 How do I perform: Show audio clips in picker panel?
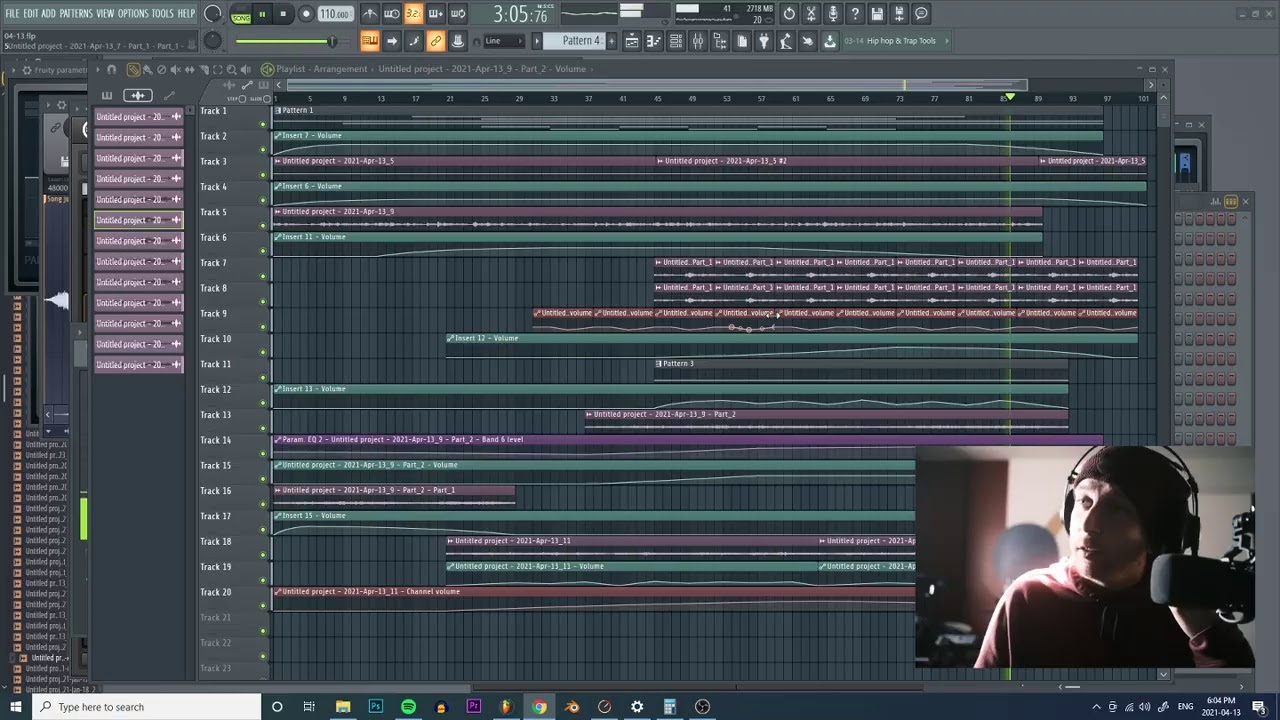[x=138, y=95]
